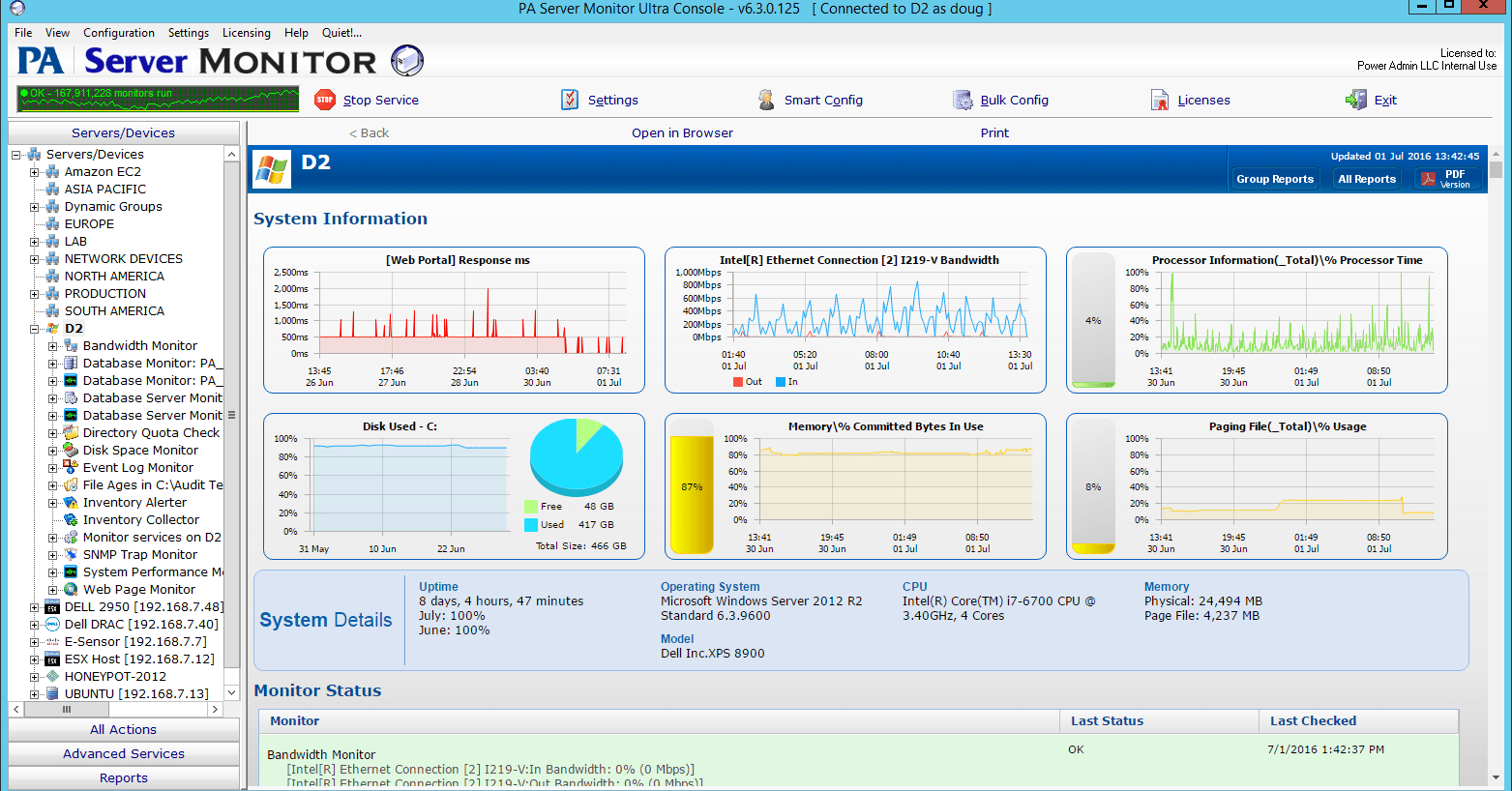Click the tree horizontal scrollbar thumb
1512x791 pixels.
[66, 709]
